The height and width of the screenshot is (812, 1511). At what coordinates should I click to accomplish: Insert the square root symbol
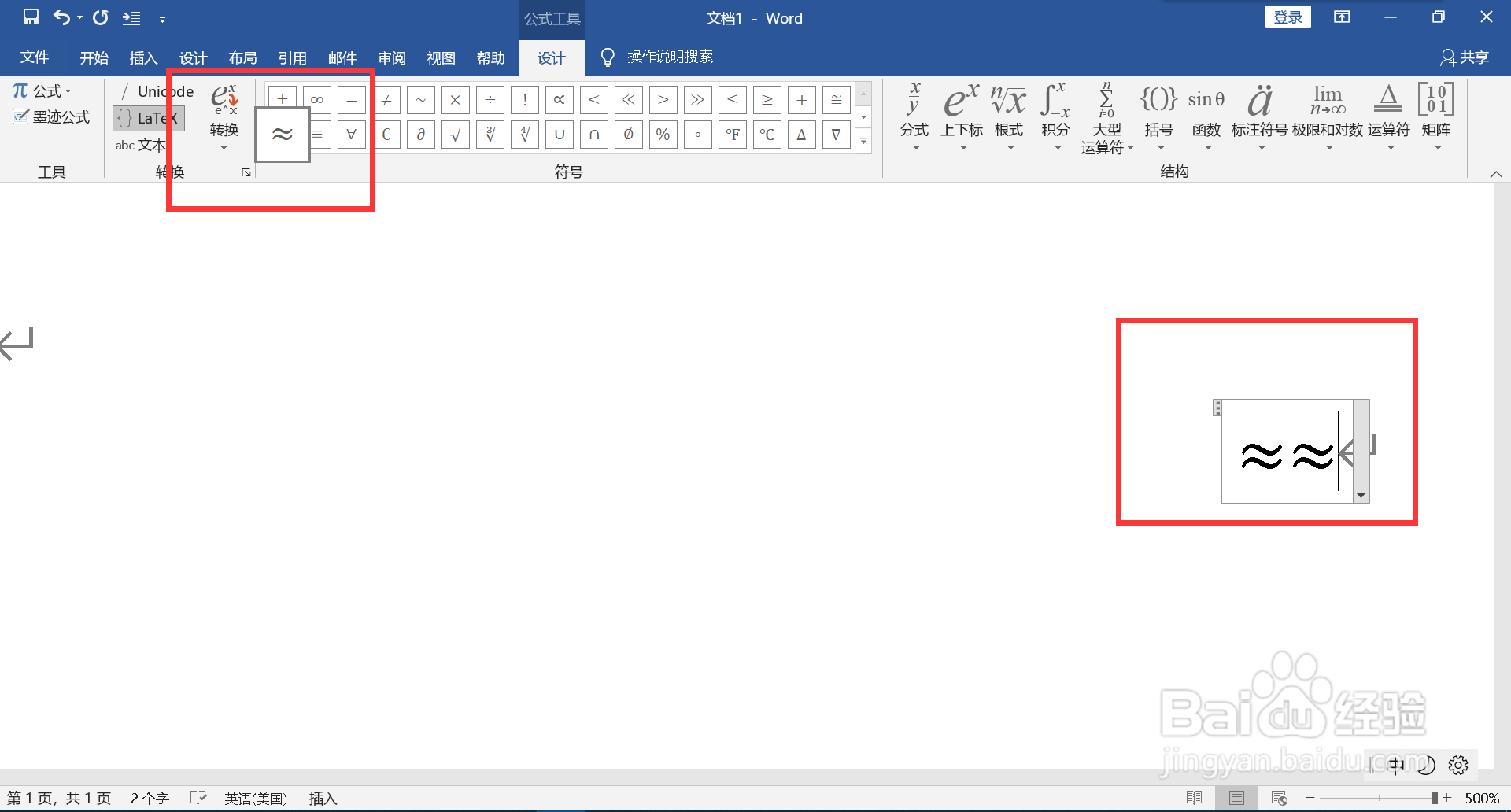[456, 135]
